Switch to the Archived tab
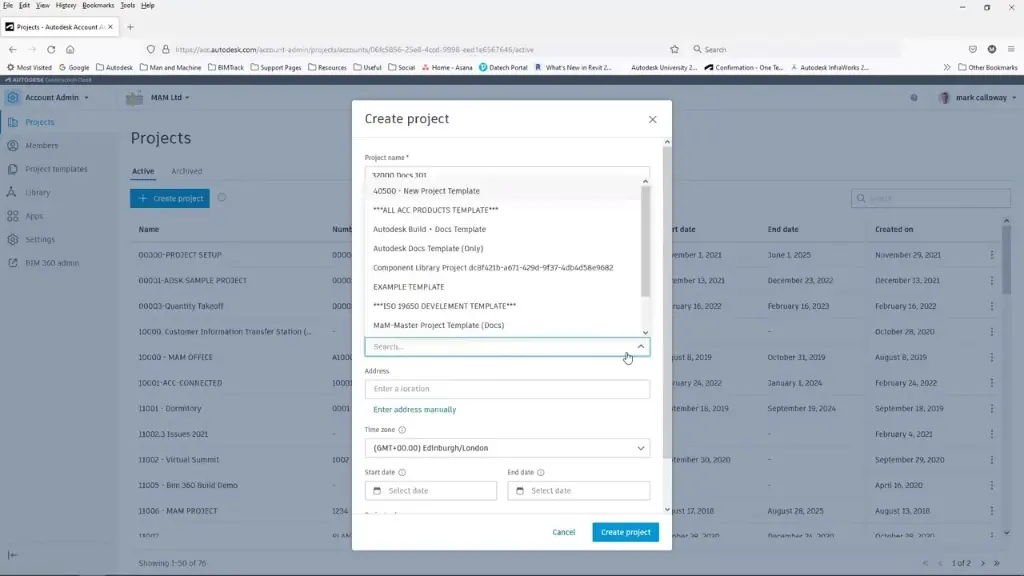The image size is (1024, 576). coord(186,171)
